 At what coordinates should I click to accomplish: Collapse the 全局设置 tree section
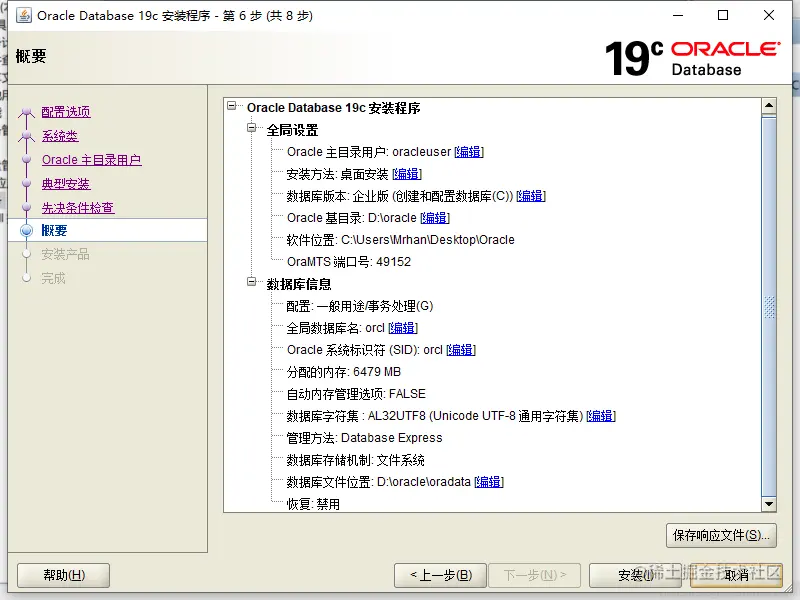[x=252, y=128]
